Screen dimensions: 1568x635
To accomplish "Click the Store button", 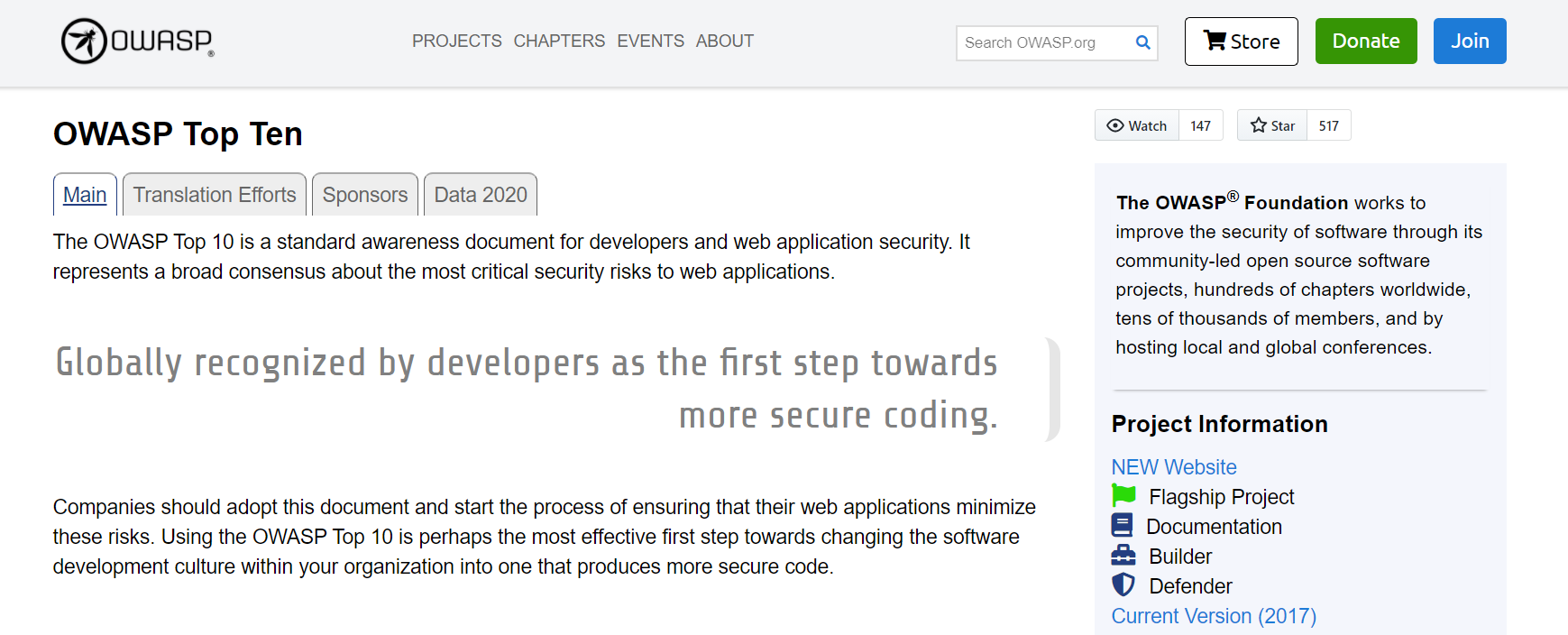I will click(1242, 41).
